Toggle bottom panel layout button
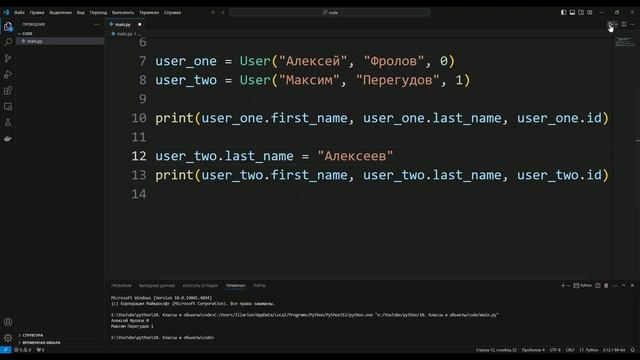Viewport: 640px width, 360px height. click(x=572, y=13)
